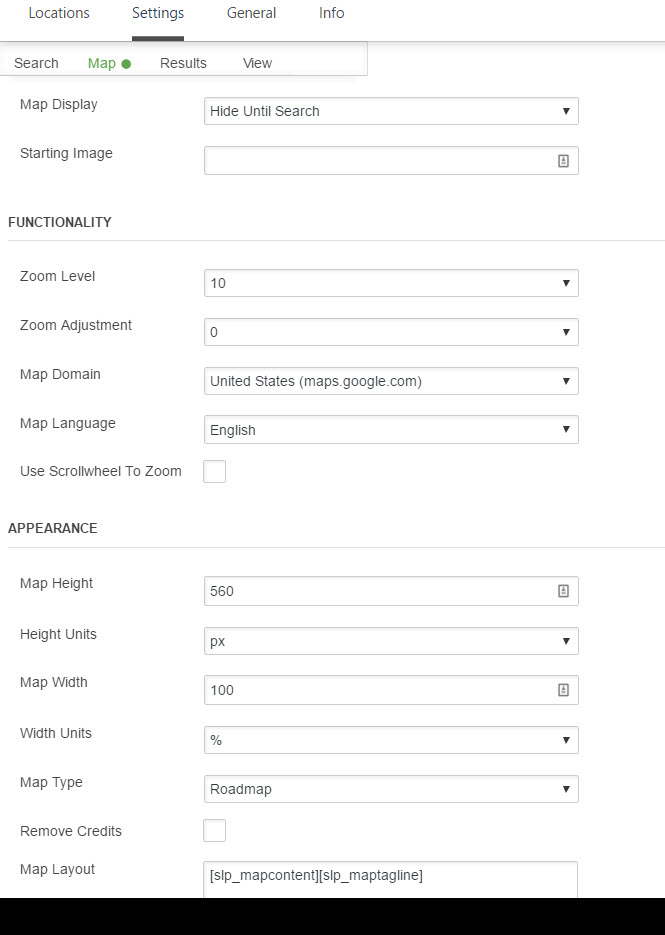Screen dimensions: 665x935
Task: Click the green status dot beside Map tab
Action: tap(124, 63)
